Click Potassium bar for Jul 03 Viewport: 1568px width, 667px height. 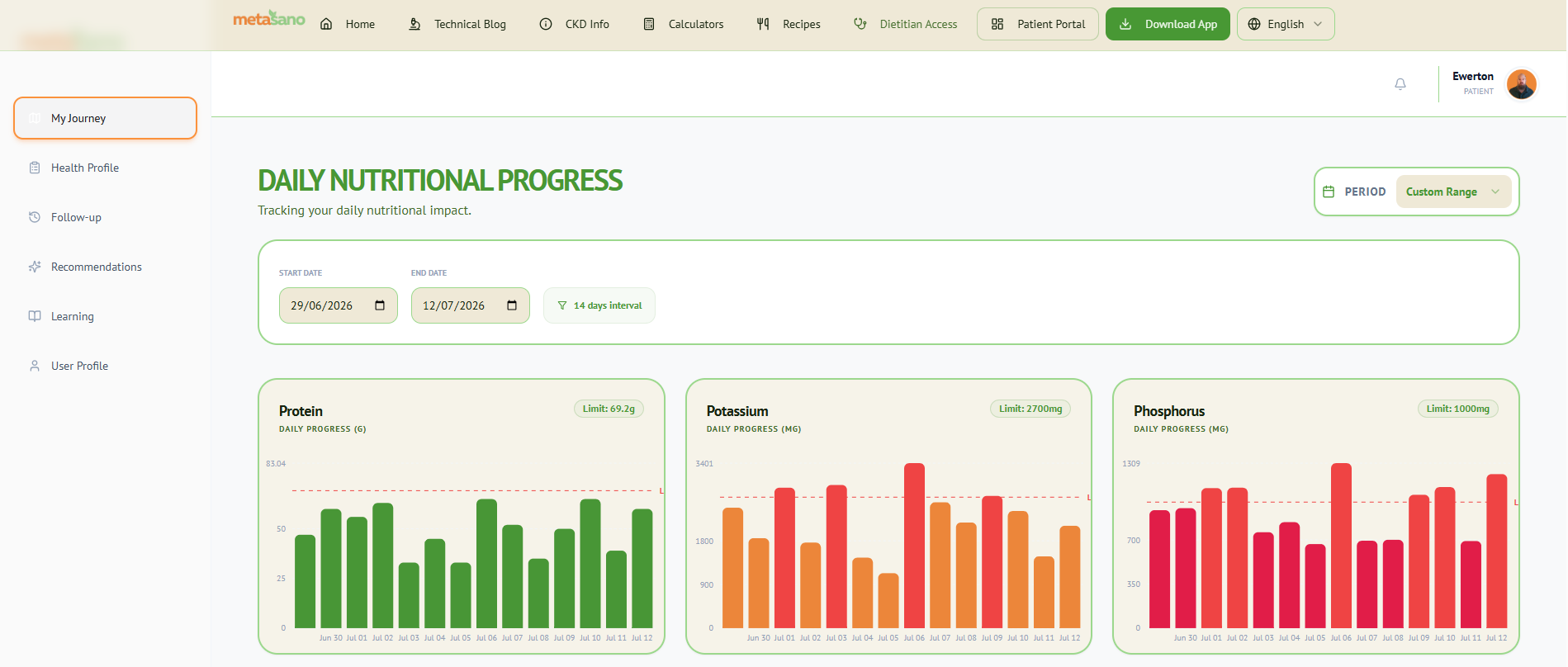click(x=836, y=557)
